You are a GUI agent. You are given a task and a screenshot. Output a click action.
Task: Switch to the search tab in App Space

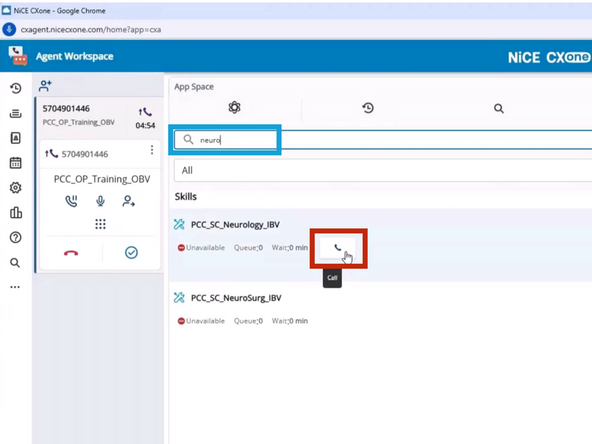[499, 109]
